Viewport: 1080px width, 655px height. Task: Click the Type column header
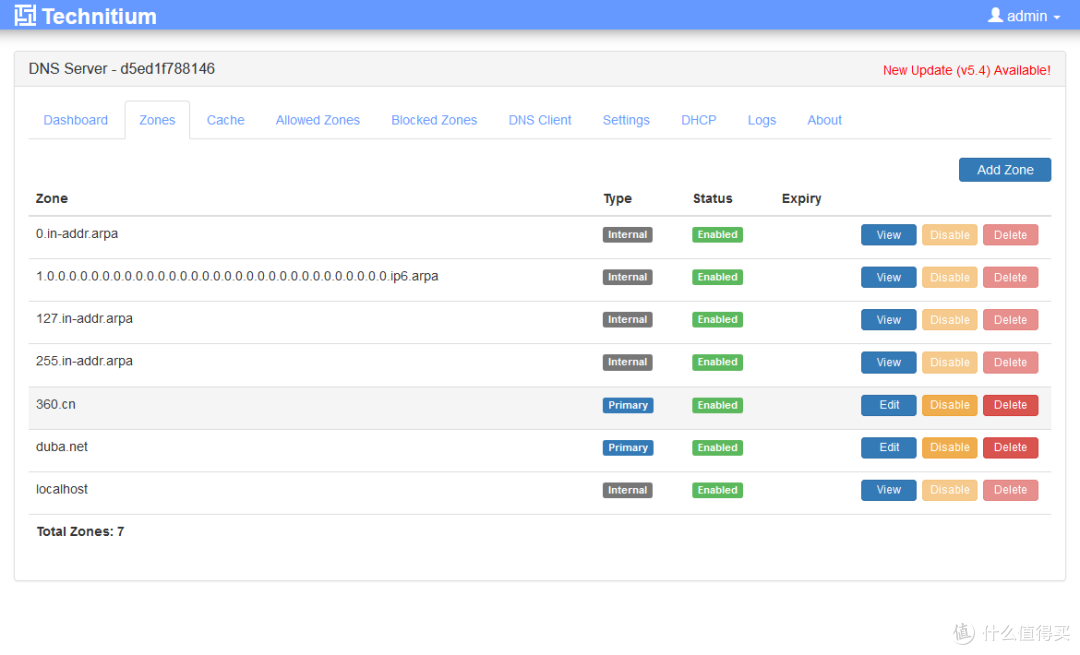(617, 198)
